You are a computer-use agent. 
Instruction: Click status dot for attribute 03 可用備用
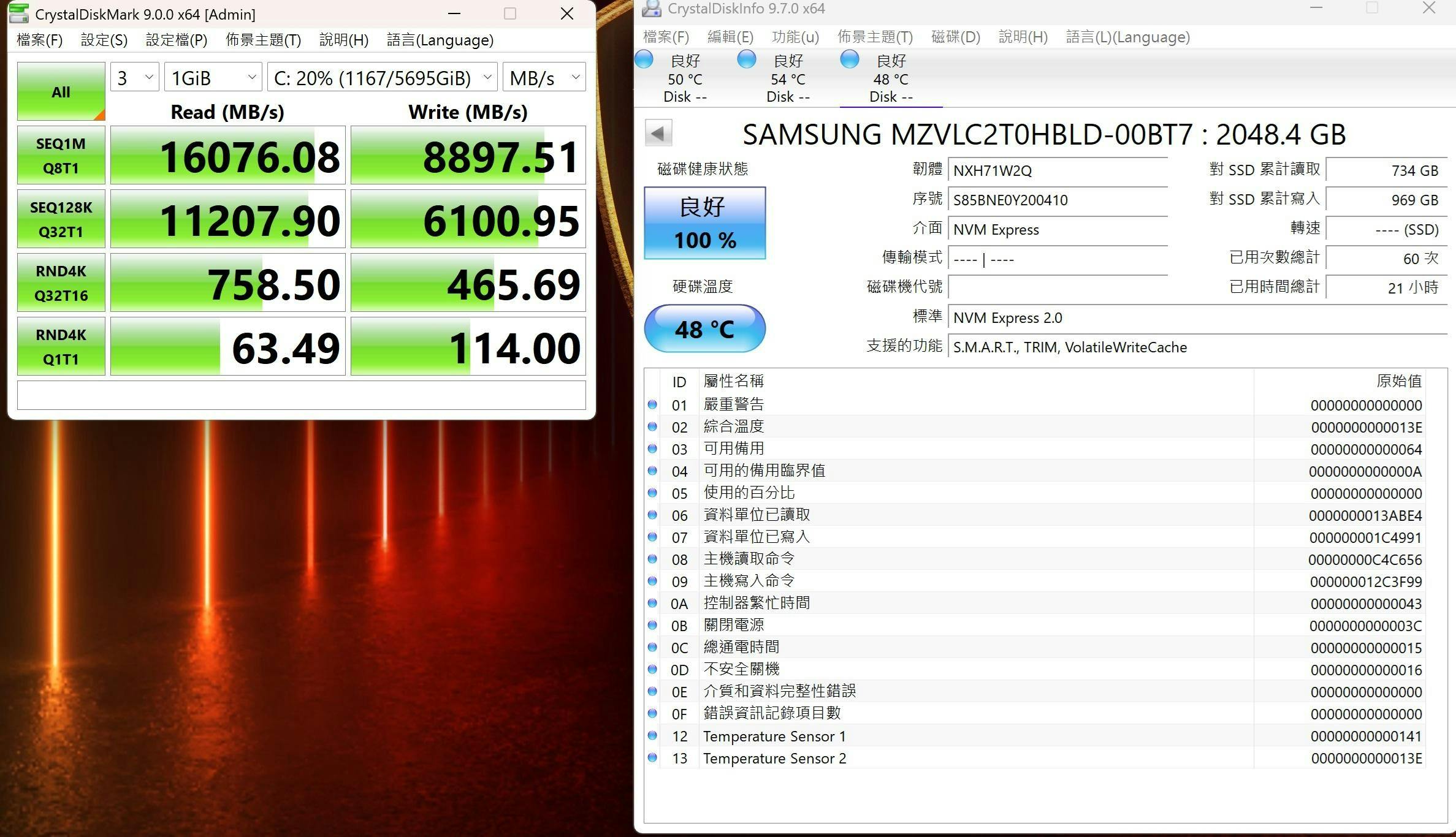click(652, 449)
